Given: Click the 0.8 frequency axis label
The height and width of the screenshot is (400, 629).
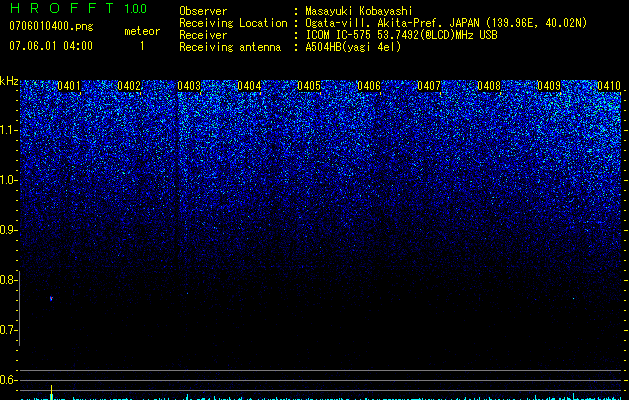Looking at the screenshot, I should coord(8,280).
